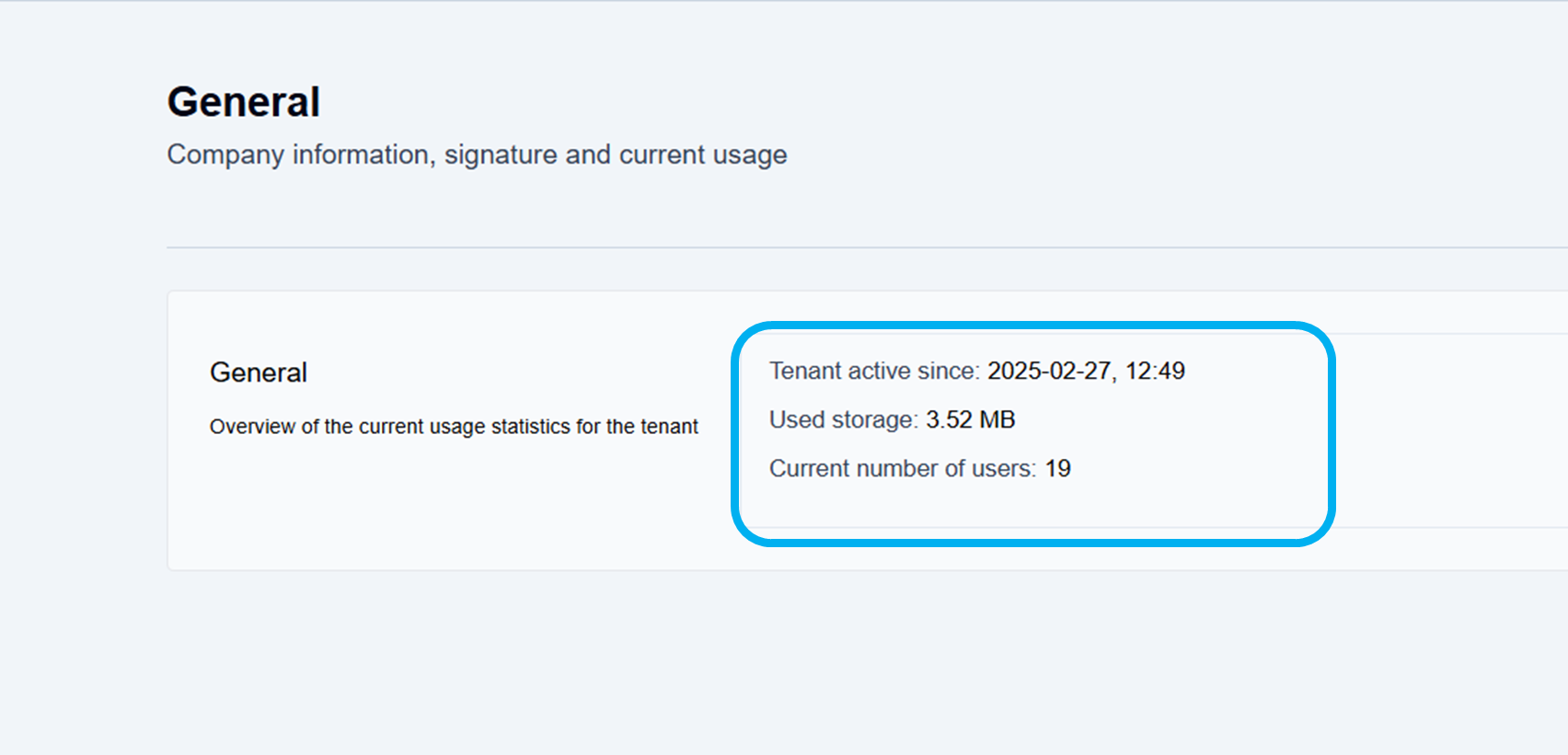The image size is (1568, 755).
Task: Click the large General page heading
Action: pos(244,102)
